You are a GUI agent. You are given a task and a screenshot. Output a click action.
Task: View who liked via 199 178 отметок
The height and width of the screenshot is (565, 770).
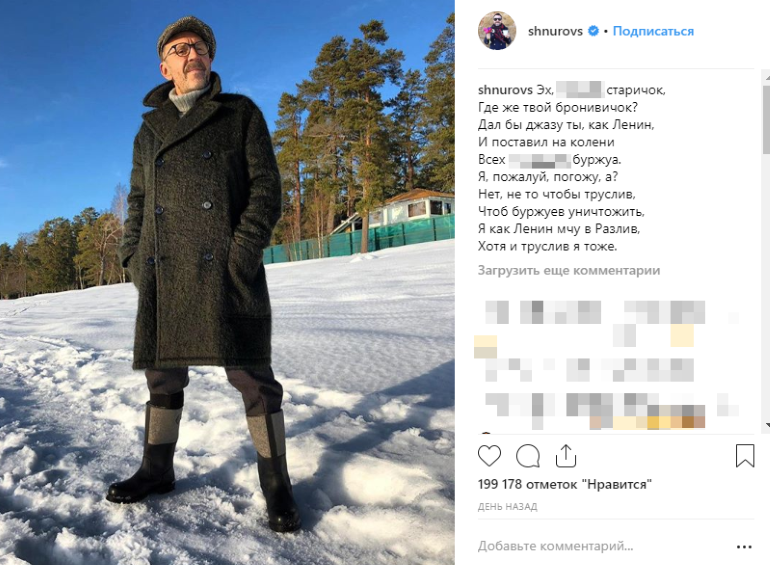click(x=565, y=484)
